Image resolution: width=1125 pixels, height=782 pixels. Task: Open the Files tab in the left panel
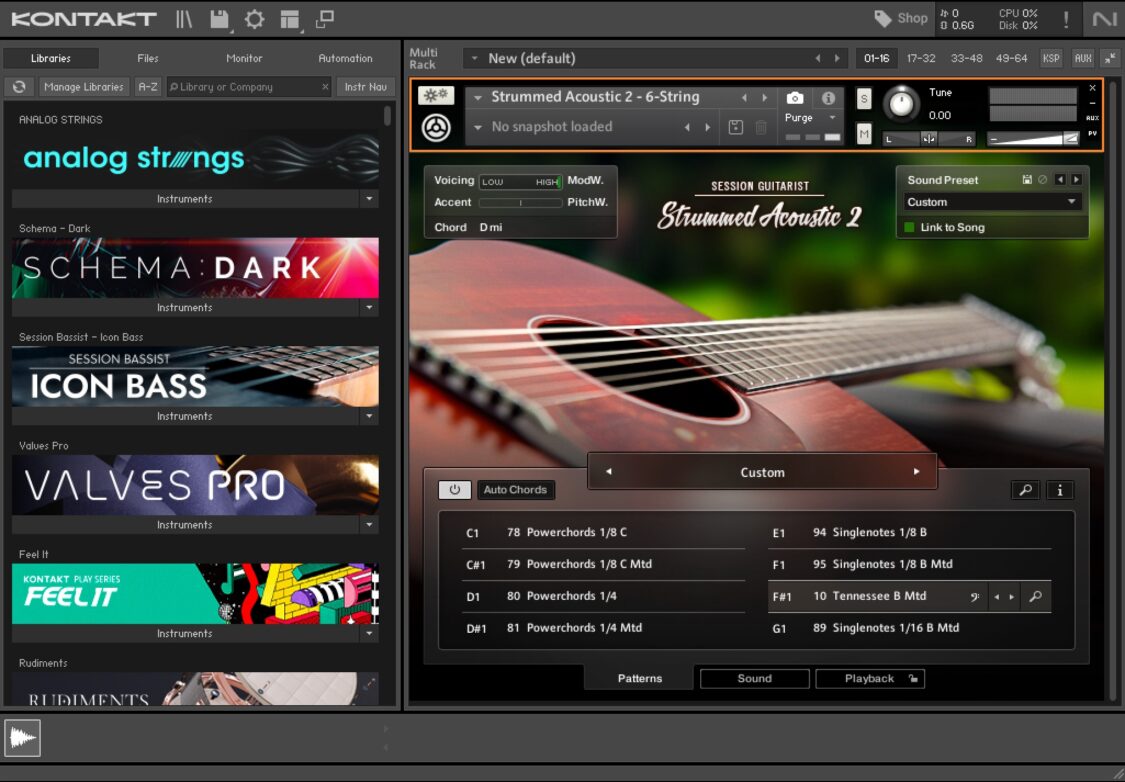click(147, 57)
